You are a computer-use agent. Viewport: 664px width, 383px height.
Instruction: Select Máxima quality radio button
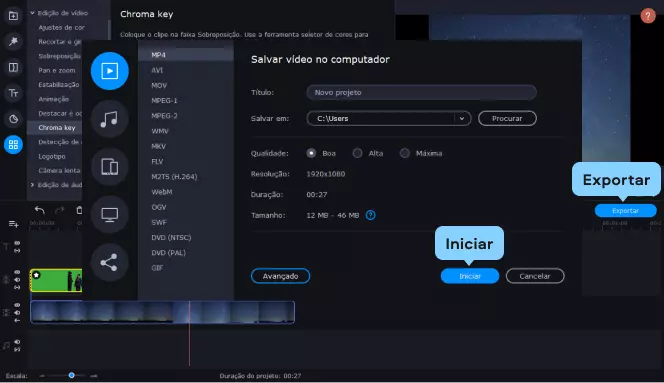tap(405, 153)
